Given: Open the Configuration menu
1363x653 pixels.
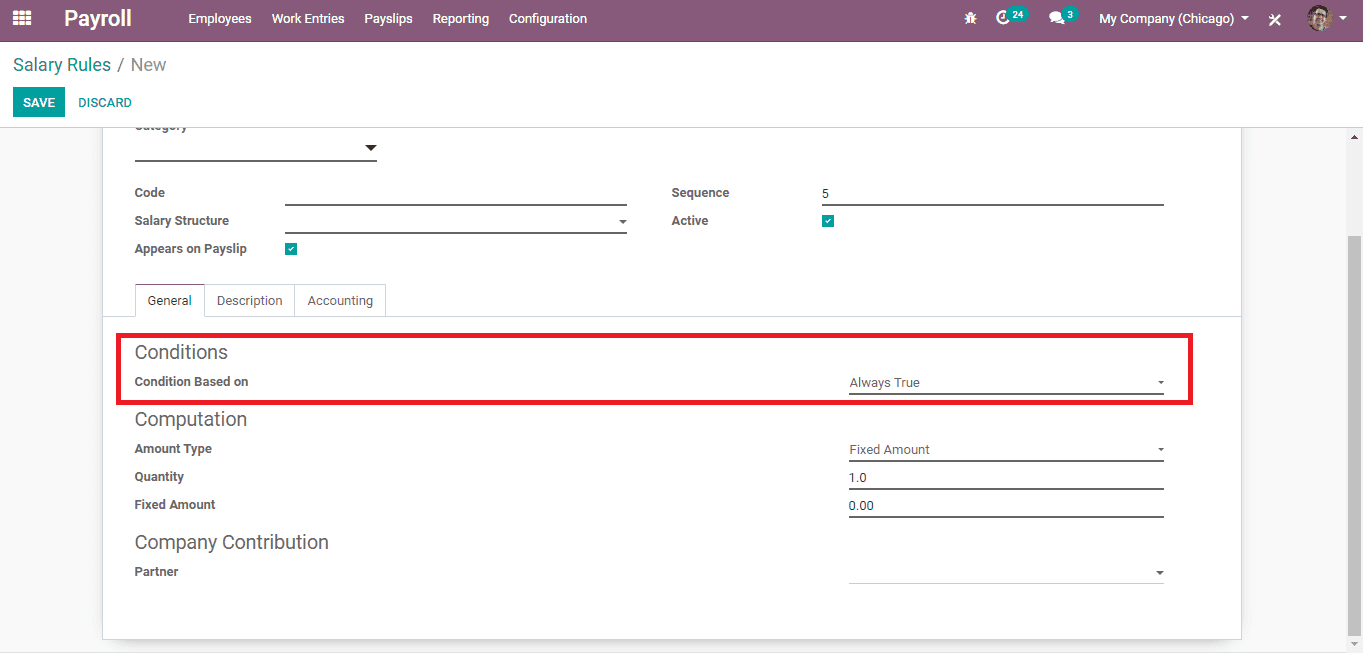Looking at the screenshot, I should [x=548, y=19].
